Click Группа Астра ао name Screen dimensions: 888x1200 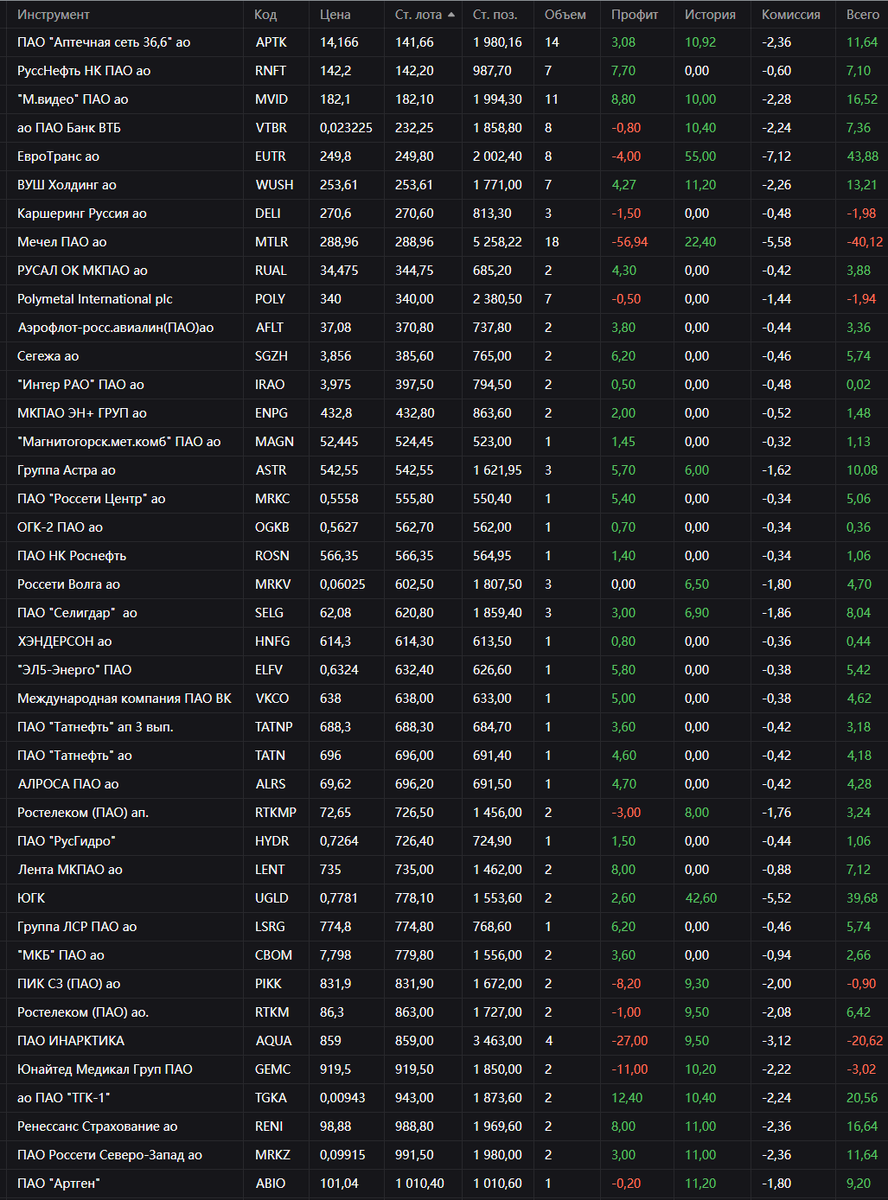pyautogui.click(x=66, y=470)
